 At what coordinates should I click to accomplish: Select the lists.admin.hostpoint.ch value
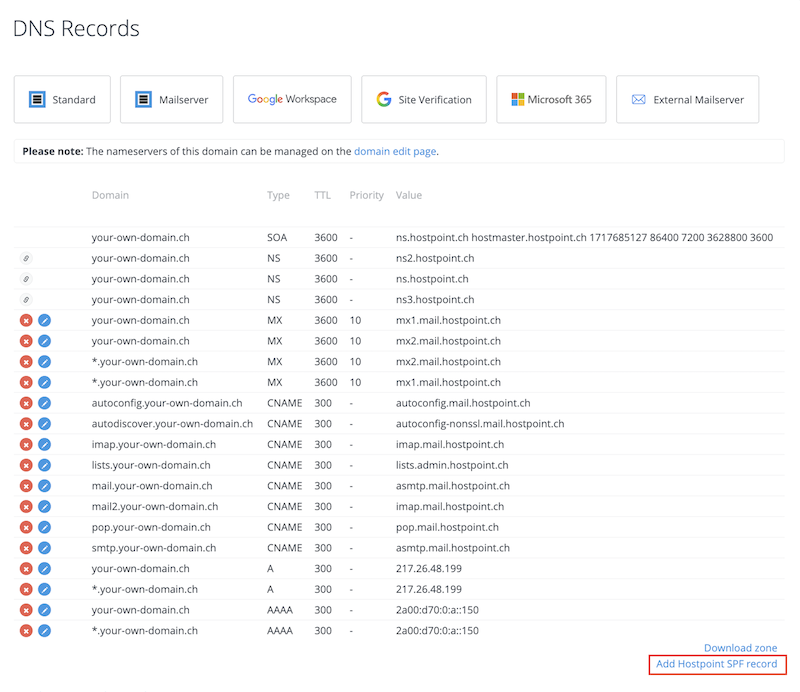click(452, 465)
